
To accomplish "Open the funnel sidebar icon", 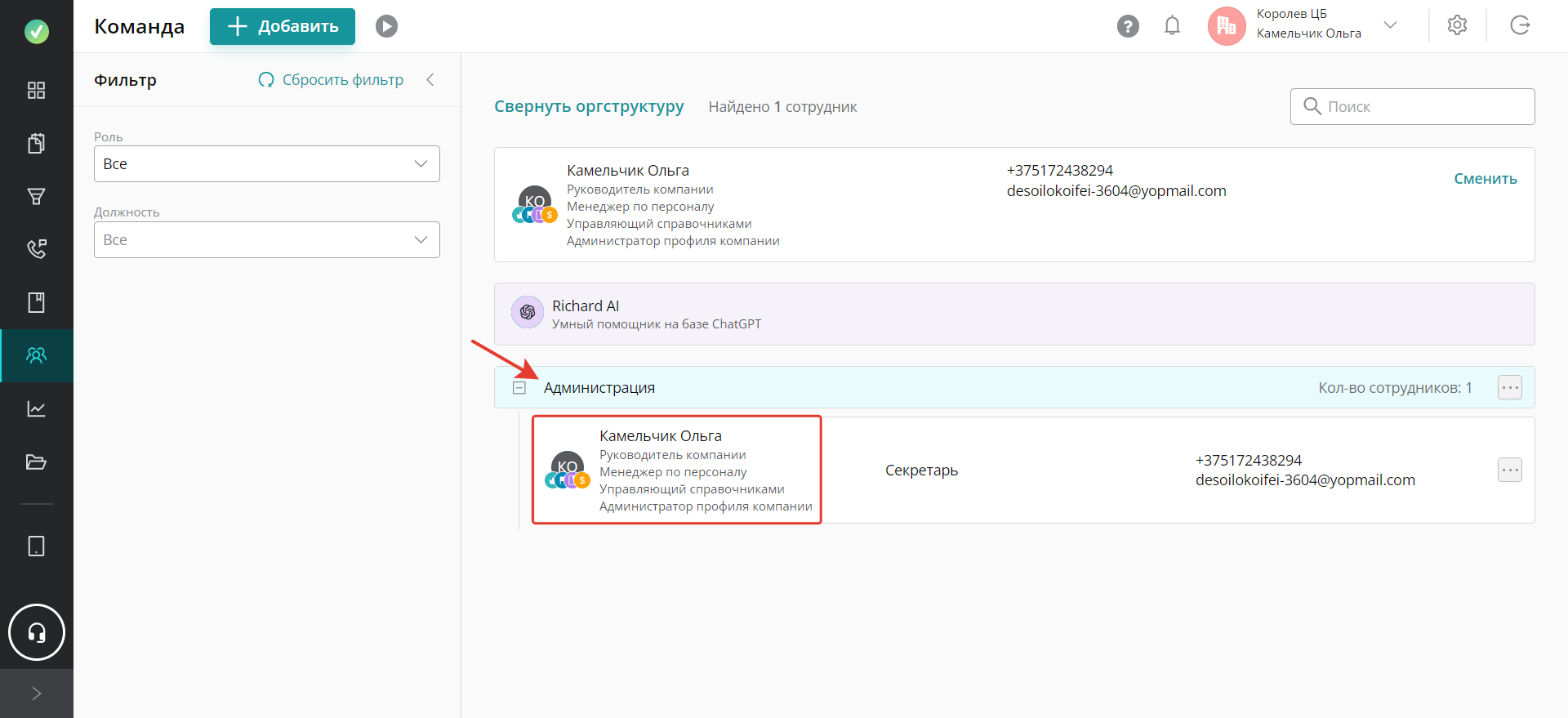I will (x=37, y=196).
